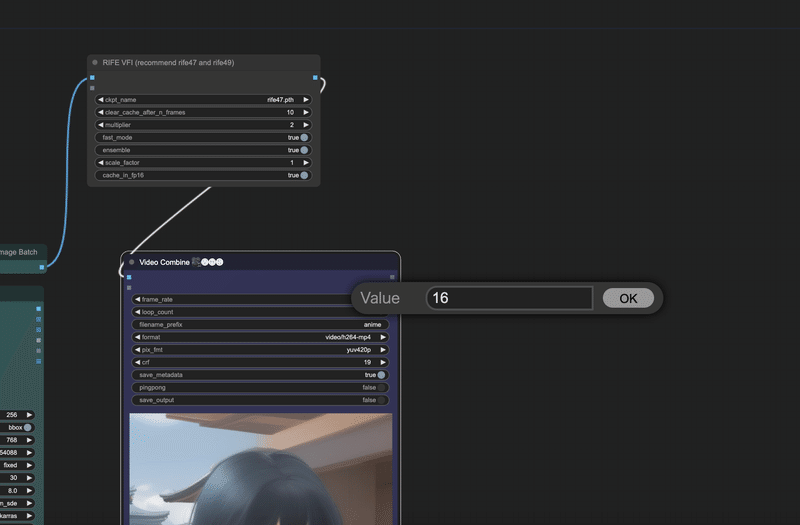Collapse the Video Combine node via its dot
800x525 pixels.
[x=132, y=262]
